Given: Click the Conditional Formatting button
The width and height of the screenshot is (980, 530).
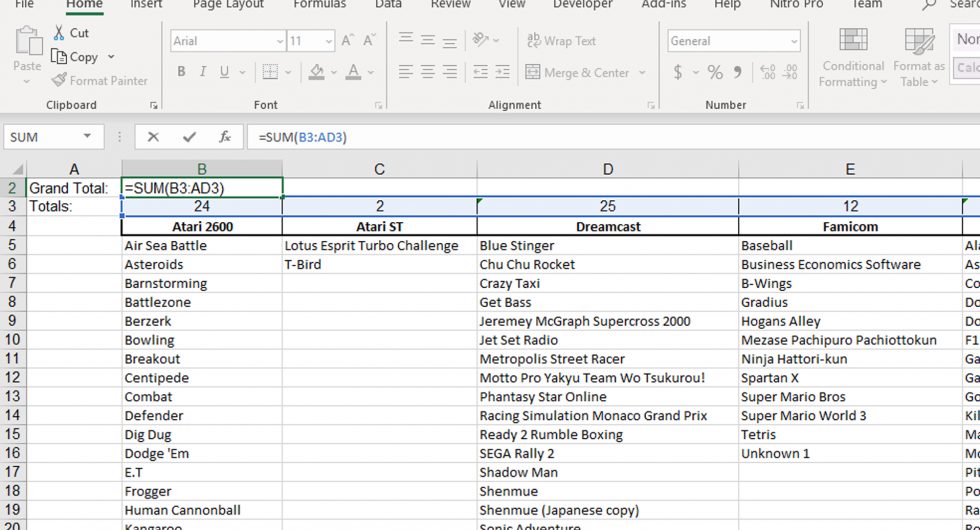Looking at the screenshot, I should point(853,58).
